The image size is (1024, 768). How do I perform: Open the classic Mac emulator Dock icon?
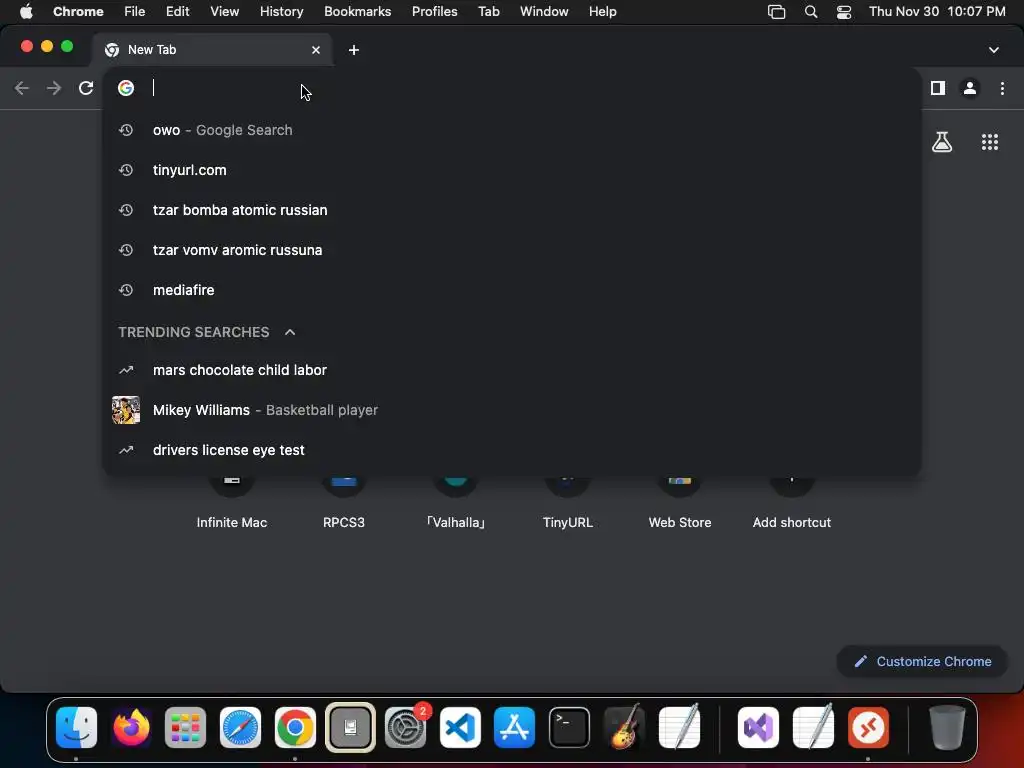[x=350, y=727]
